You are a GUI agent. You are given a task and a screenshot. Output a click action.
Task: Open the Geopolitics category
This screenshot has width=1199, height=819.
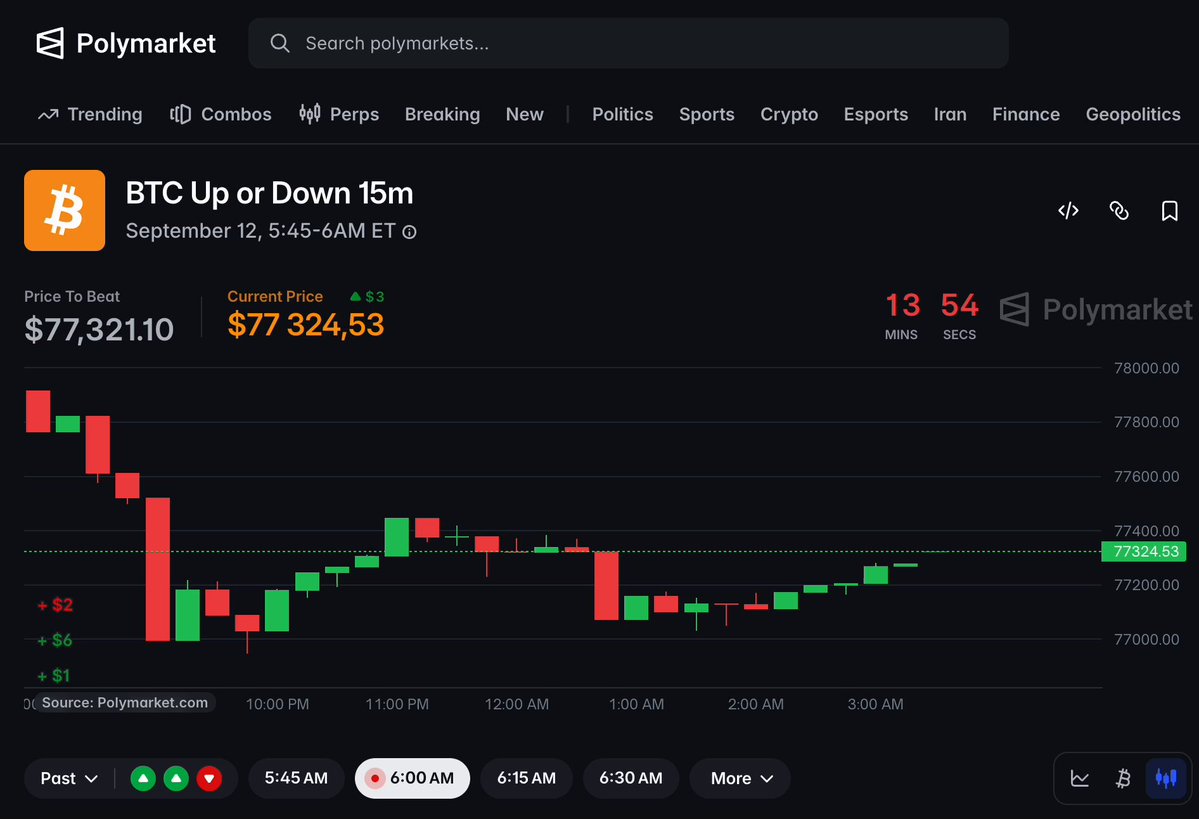[1132, 115]
